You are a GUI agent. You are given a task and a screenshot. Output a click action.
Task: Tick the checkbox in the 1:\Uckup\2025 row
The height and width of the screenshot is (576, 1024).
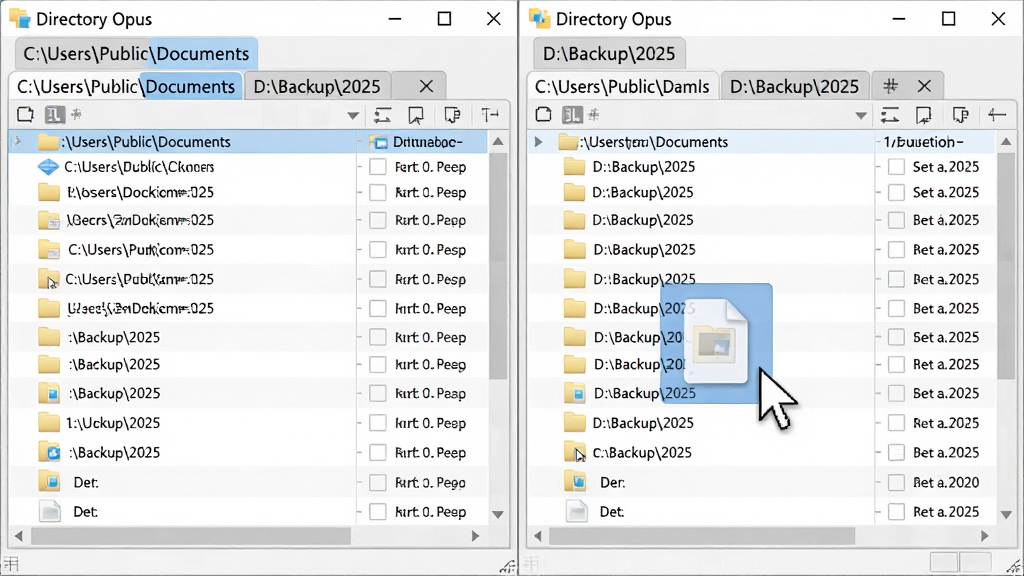pos(377,423)
